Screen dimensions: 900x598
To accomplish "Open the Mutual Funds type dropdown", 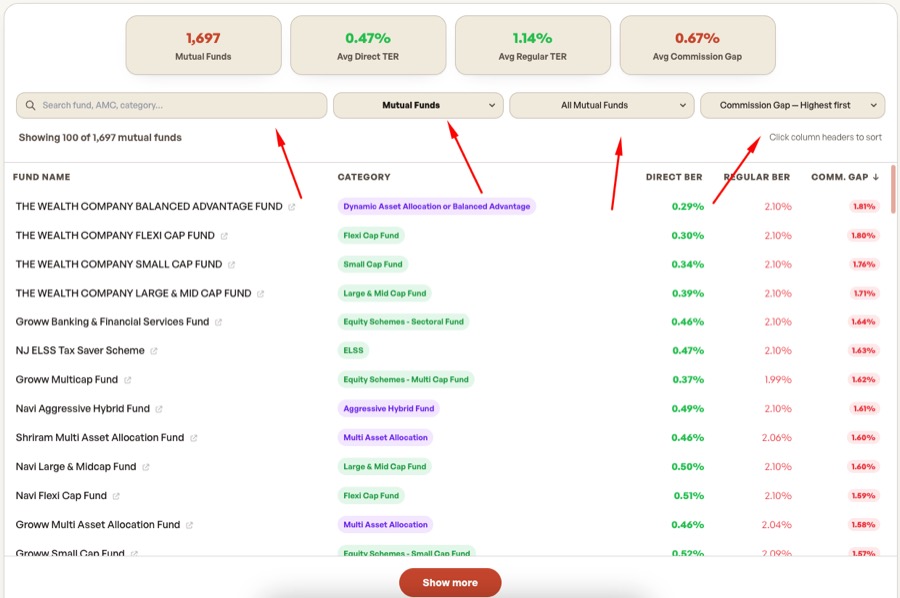I will 418,106.
